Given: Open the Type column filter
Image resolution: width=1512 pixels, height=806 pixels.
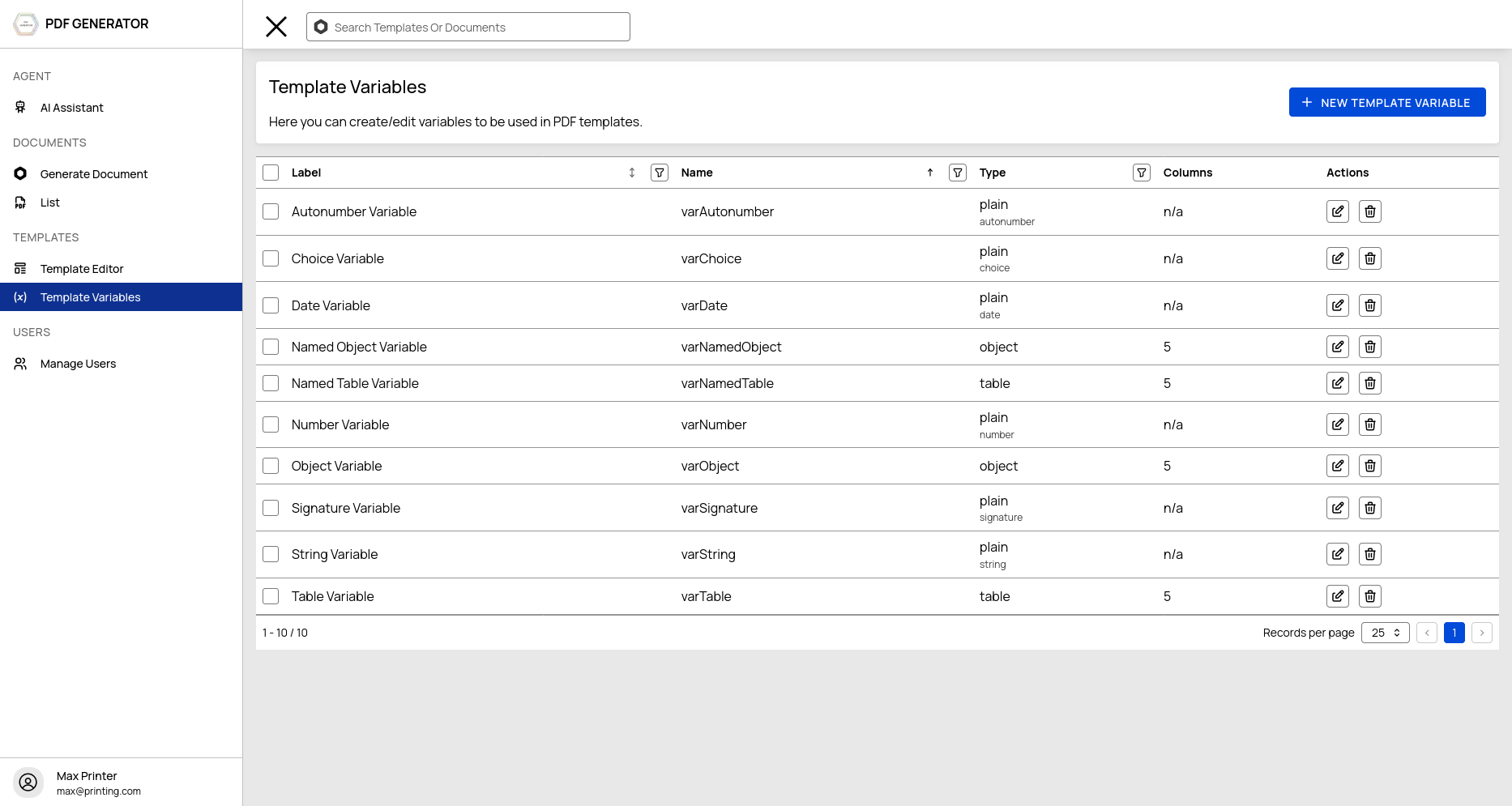Looking at the screenshot, I should click(1142, 173).
